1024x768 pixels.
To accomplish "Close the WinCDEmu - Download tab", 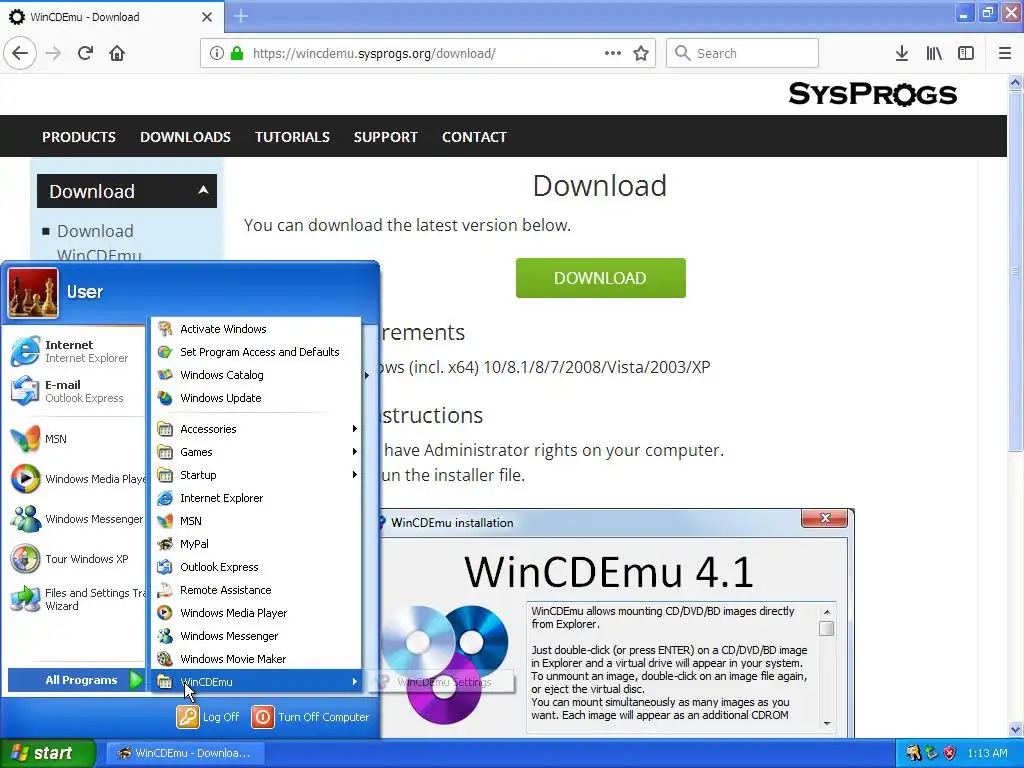I will tap(207, 17).
